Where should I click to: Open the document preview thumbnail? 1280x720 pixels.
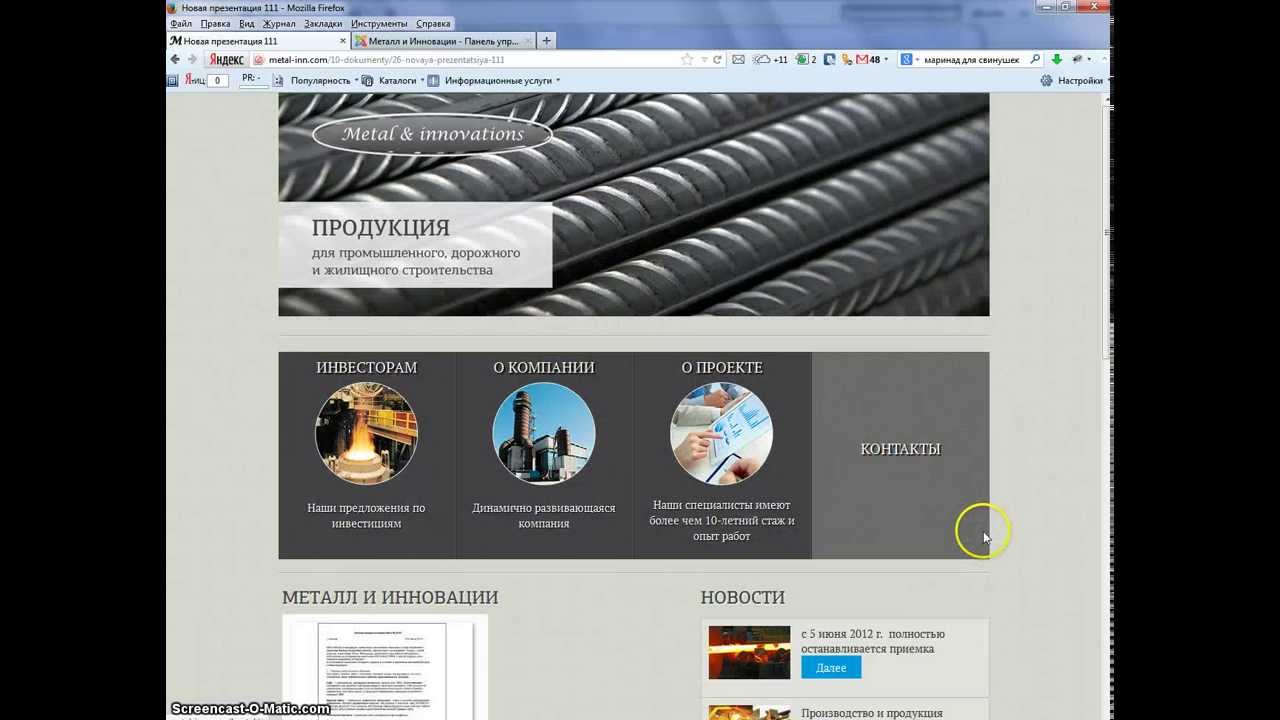click(x=385, y=668)
